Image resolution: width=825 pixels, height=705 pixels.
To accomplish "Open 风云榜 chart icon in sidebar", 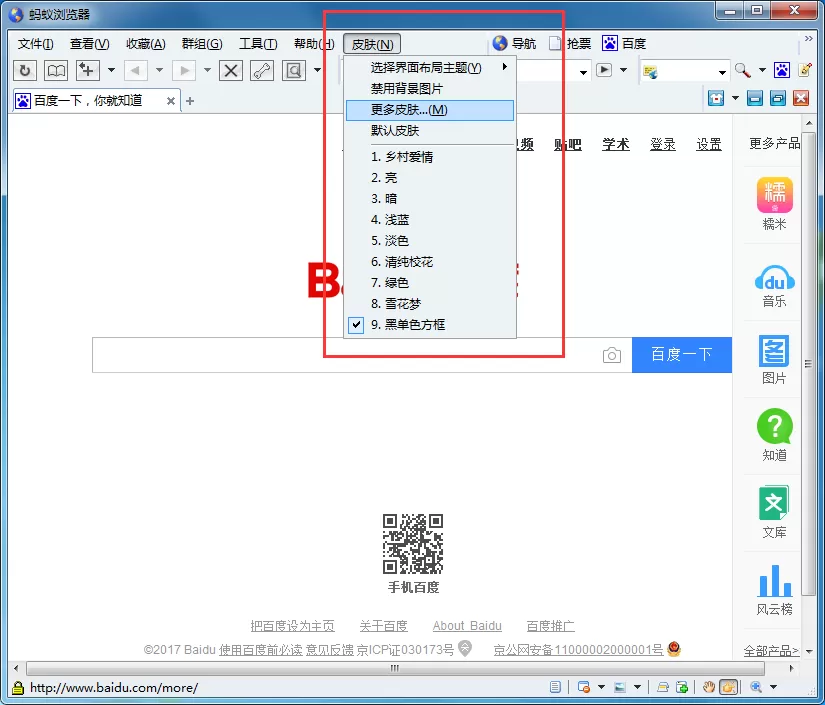I will [774, 581].
